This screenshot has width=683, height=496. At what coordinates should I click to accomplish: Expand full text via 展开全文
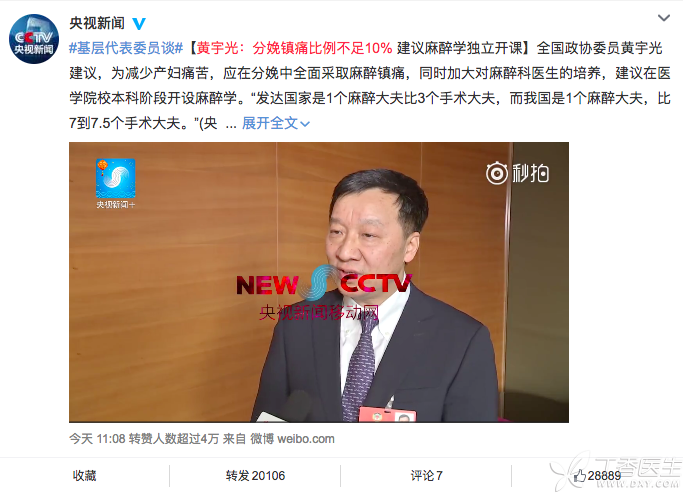pyautogui.click(x=270, y=123)
